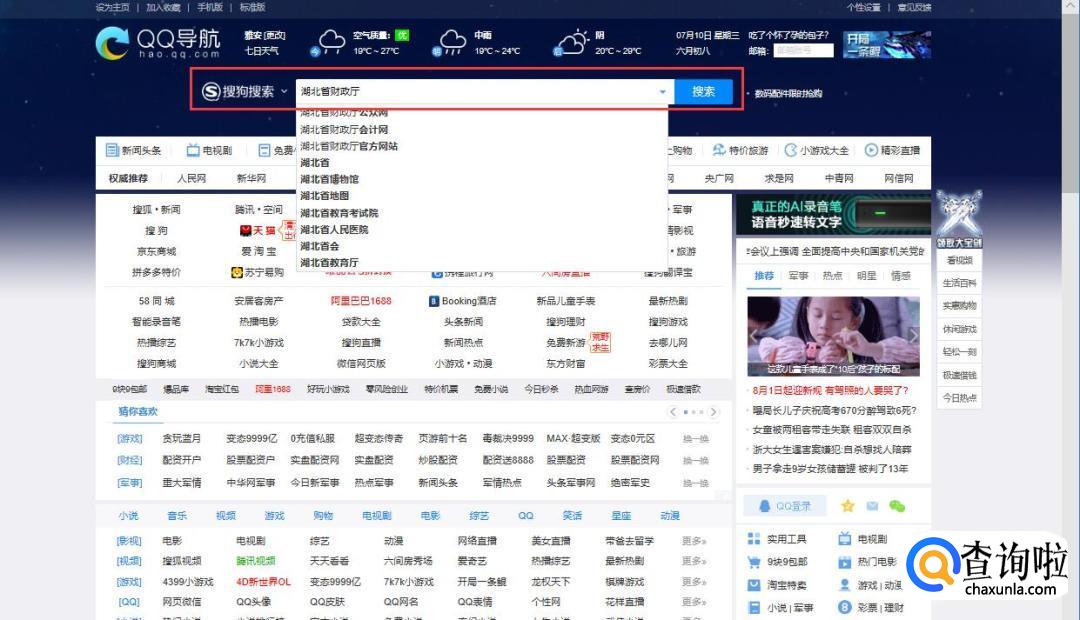Click 换一换 in the [财经] row
Image resolution: width=1080 pixels, height=620 pixels.
tap(695, 460)
